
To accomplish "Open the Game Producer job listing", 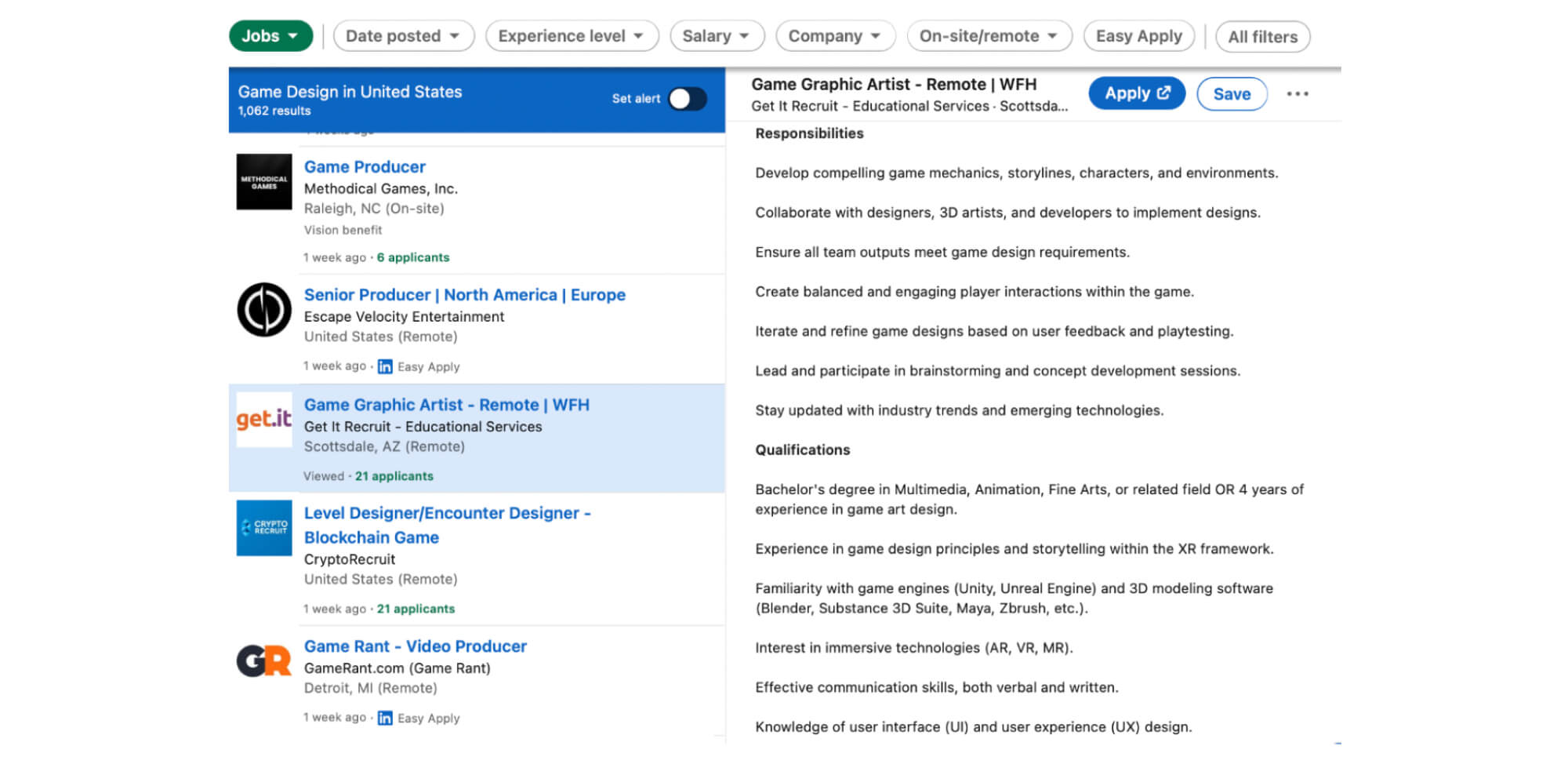I will pos(365,167).
